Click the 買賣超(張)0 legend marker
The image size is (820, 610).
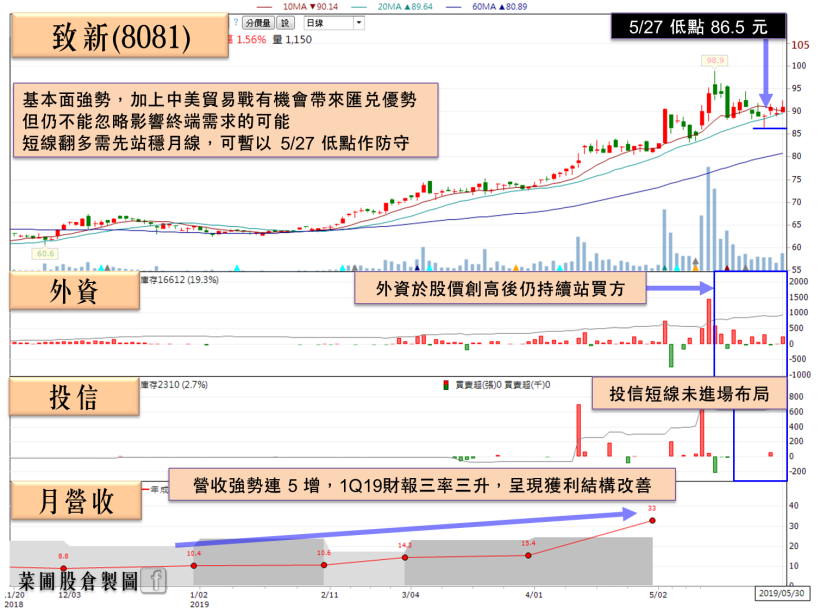click(x=446, y=385)
